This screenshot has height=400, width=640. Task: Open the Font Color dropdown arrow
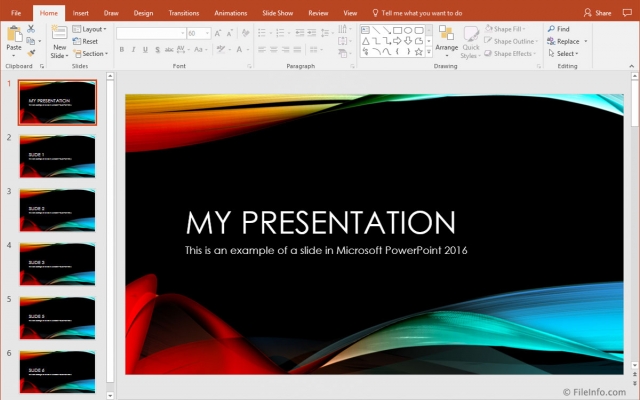click(247, 50)
